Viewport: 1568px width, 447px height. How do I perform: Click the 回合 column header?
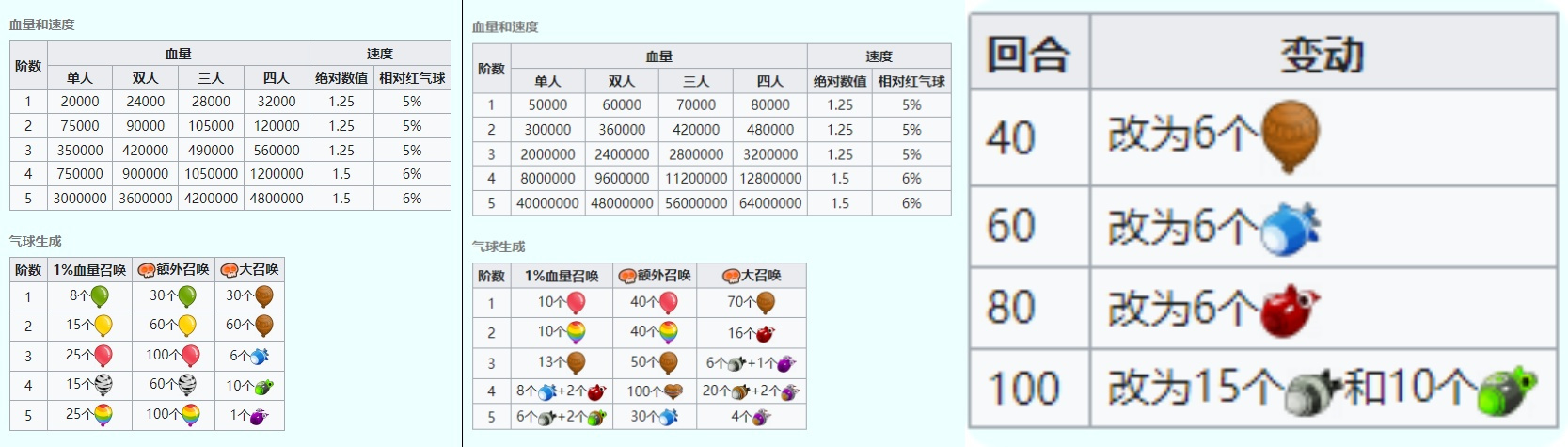click(x=1029, y=54)
